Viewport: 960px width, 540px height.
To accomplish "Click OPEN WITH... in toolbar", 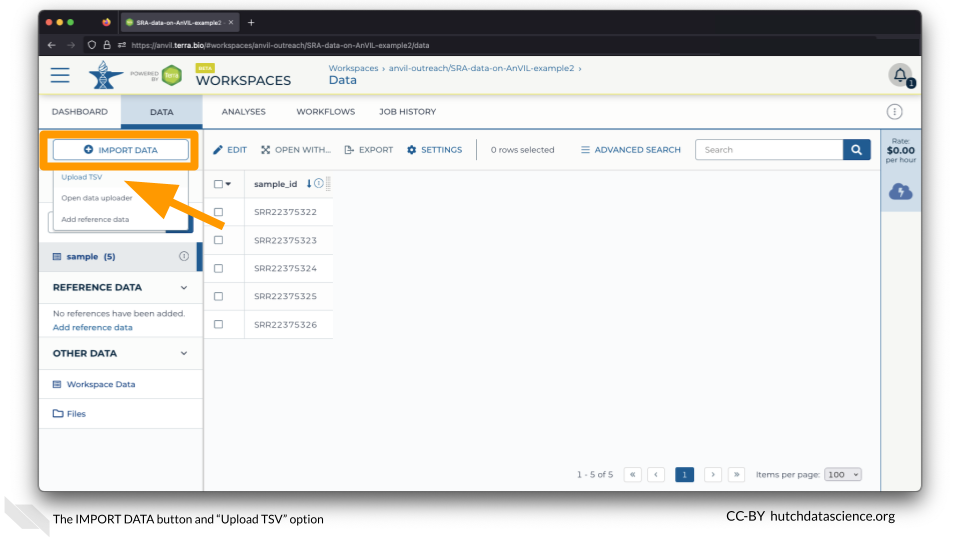I will pos(296,149).
